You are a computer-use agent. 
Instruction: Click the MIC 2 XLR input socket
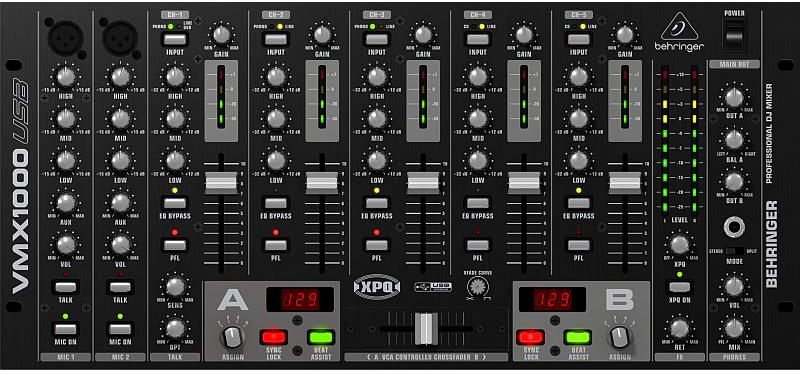pos(120,35)
